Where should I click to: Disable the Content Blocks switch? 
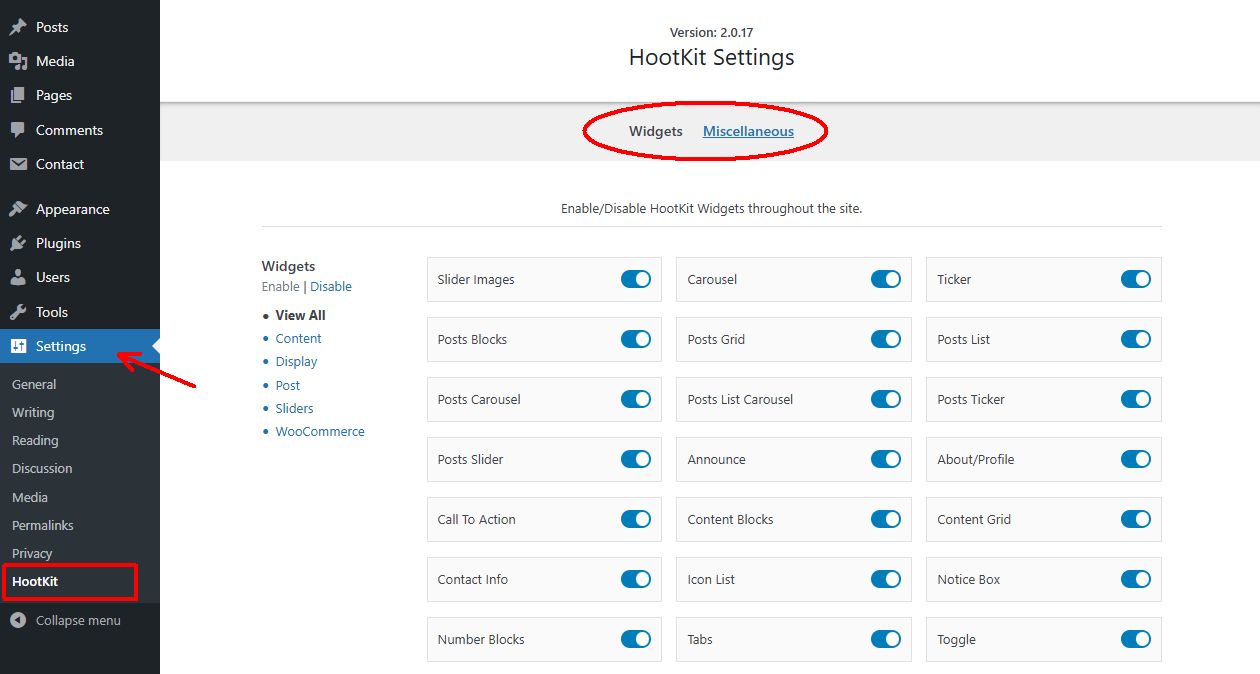pyautogui.click(x=886, y=519)
